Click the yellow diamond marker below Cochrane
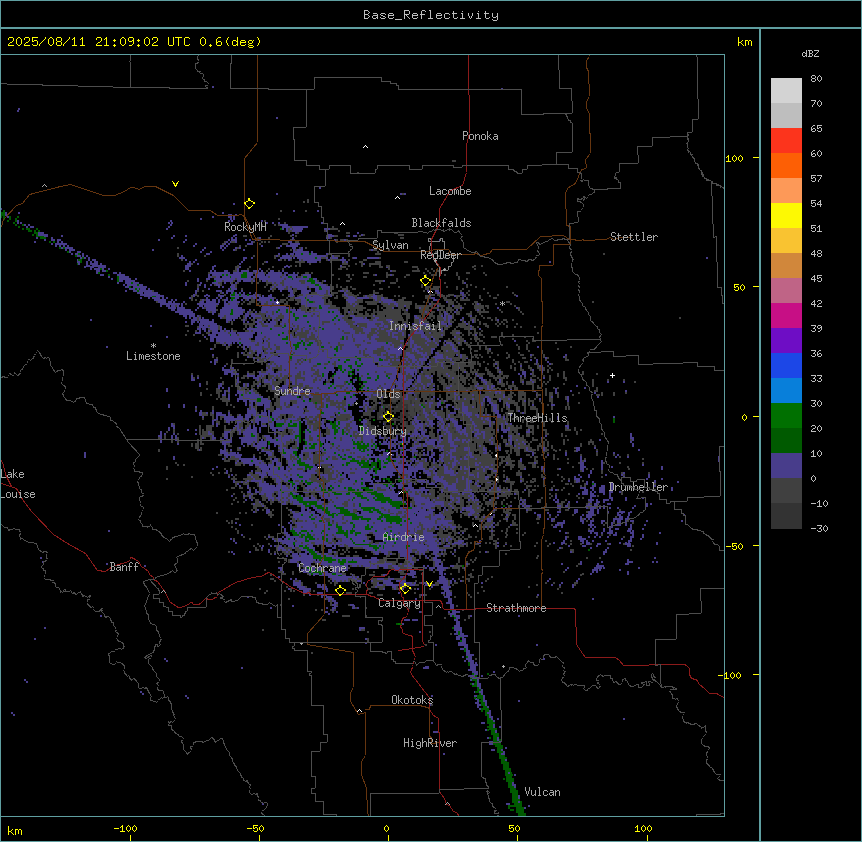 point(340,590)
